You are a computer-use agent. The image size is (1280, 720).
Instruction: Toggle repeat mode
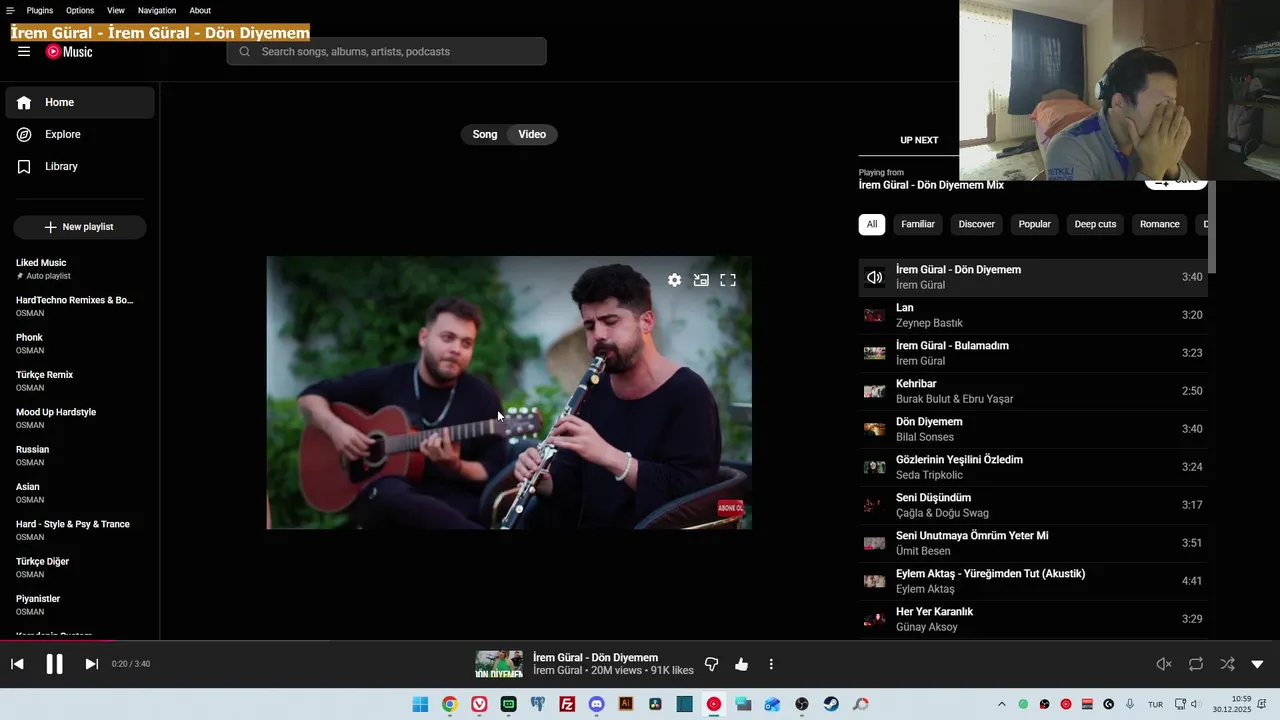pos(1196,664)
